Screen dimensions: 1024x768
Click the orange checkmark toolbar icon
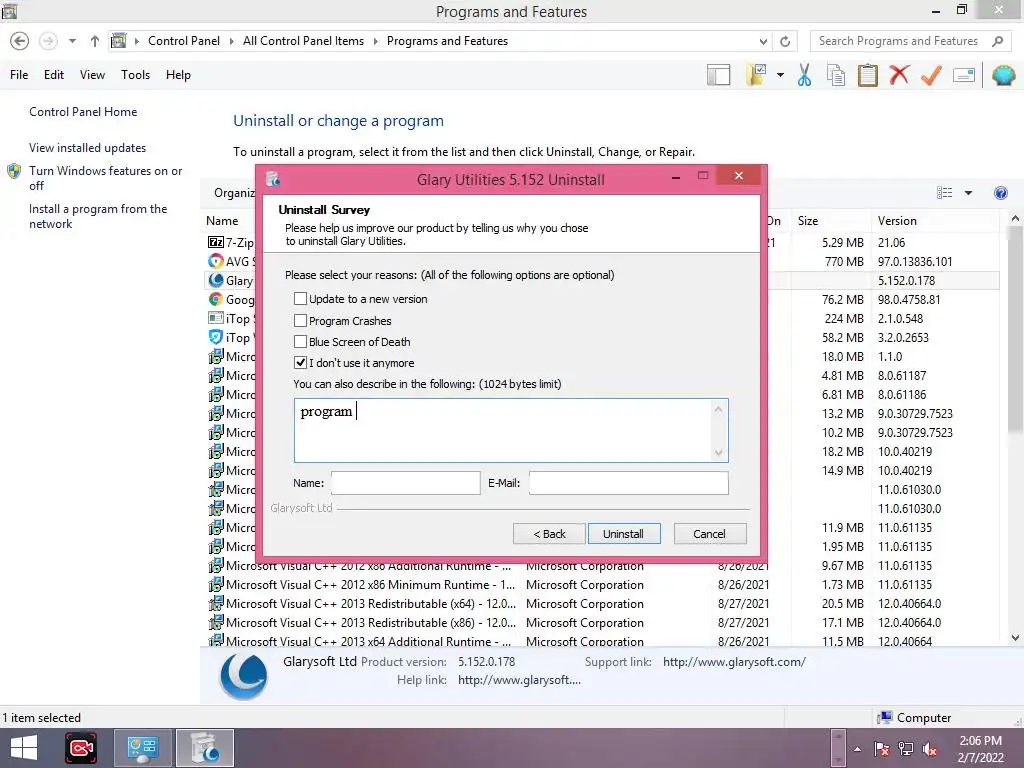pos(931,75)
